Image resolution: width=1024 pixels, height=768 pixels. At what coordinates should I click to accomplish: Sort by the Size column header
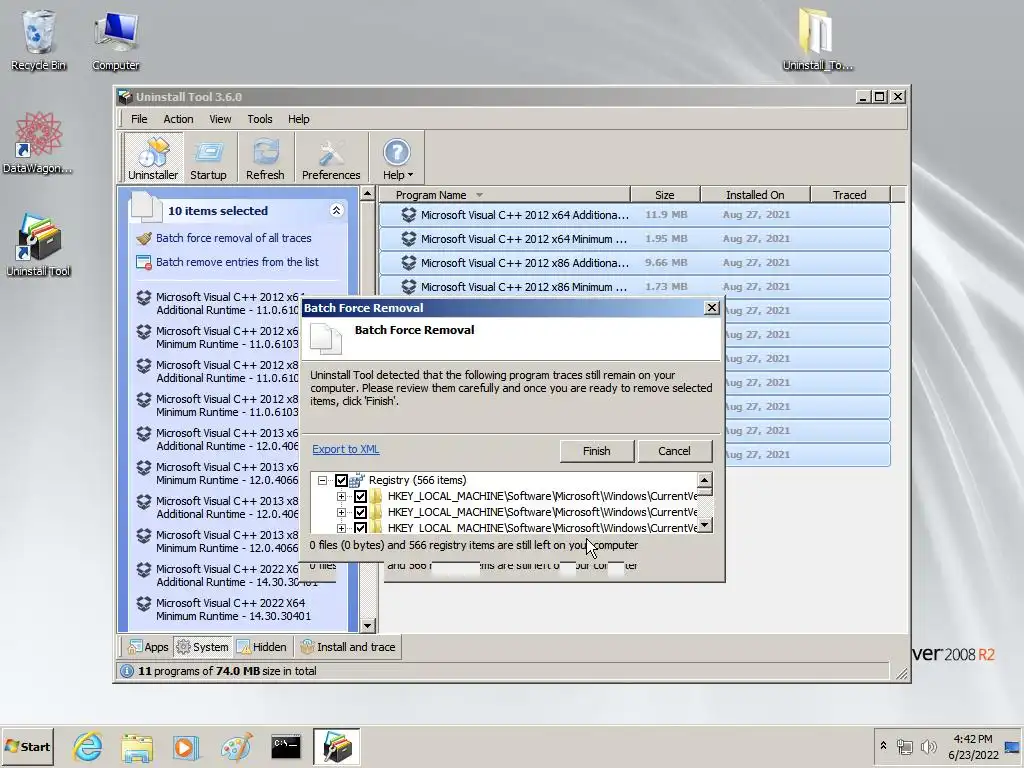[x=665, y=195]
